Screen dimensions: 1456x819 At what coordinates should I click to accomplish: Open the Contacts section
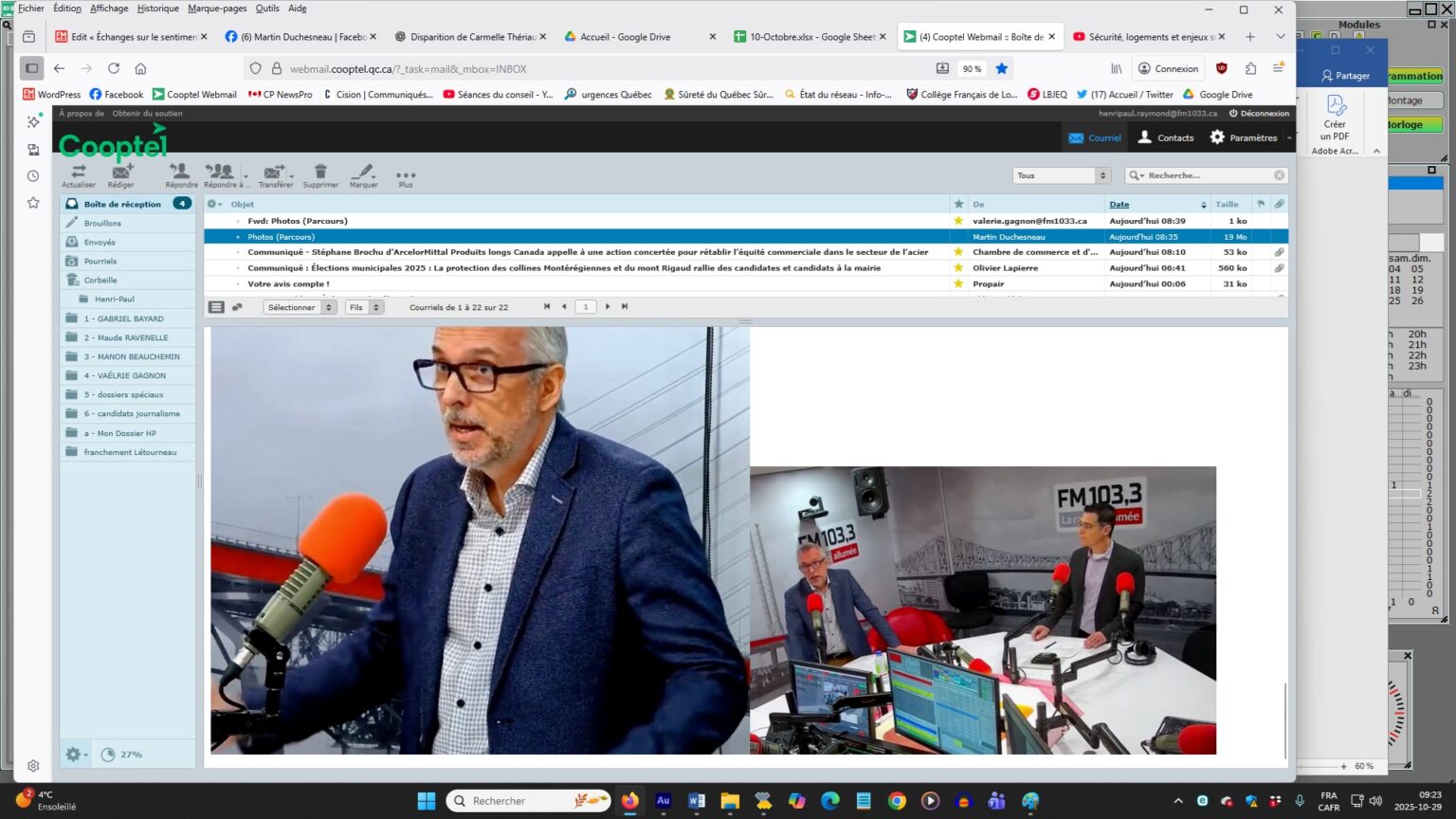coord(1165,137)
